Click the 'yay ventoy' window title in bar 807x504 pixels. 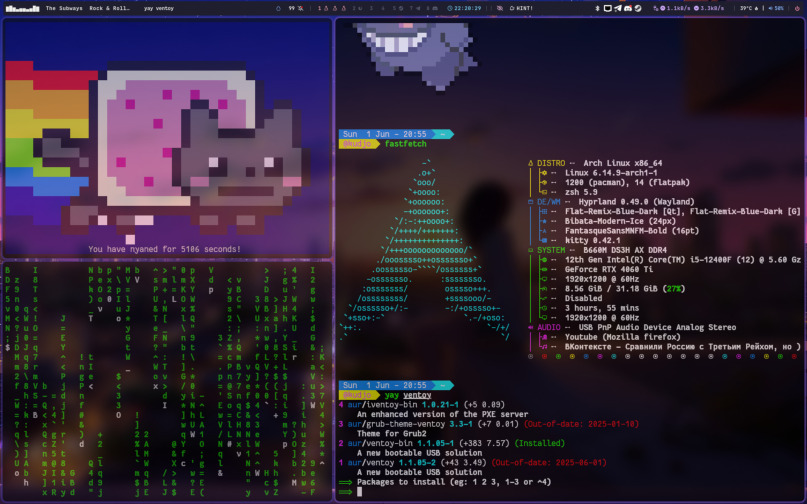point(159,8)
